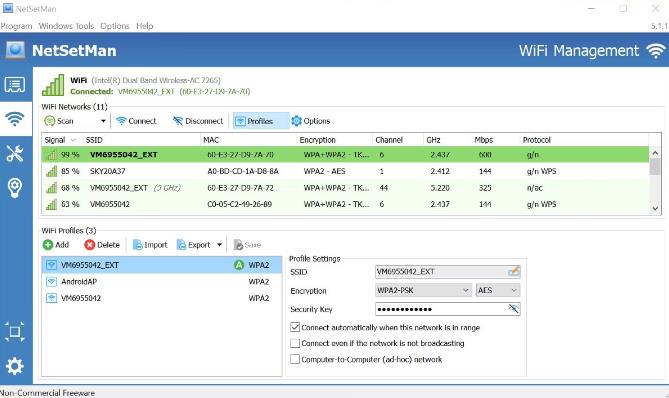Toggle Connect automatically when network is in range

pyautogui.click(x=295, y=328)
